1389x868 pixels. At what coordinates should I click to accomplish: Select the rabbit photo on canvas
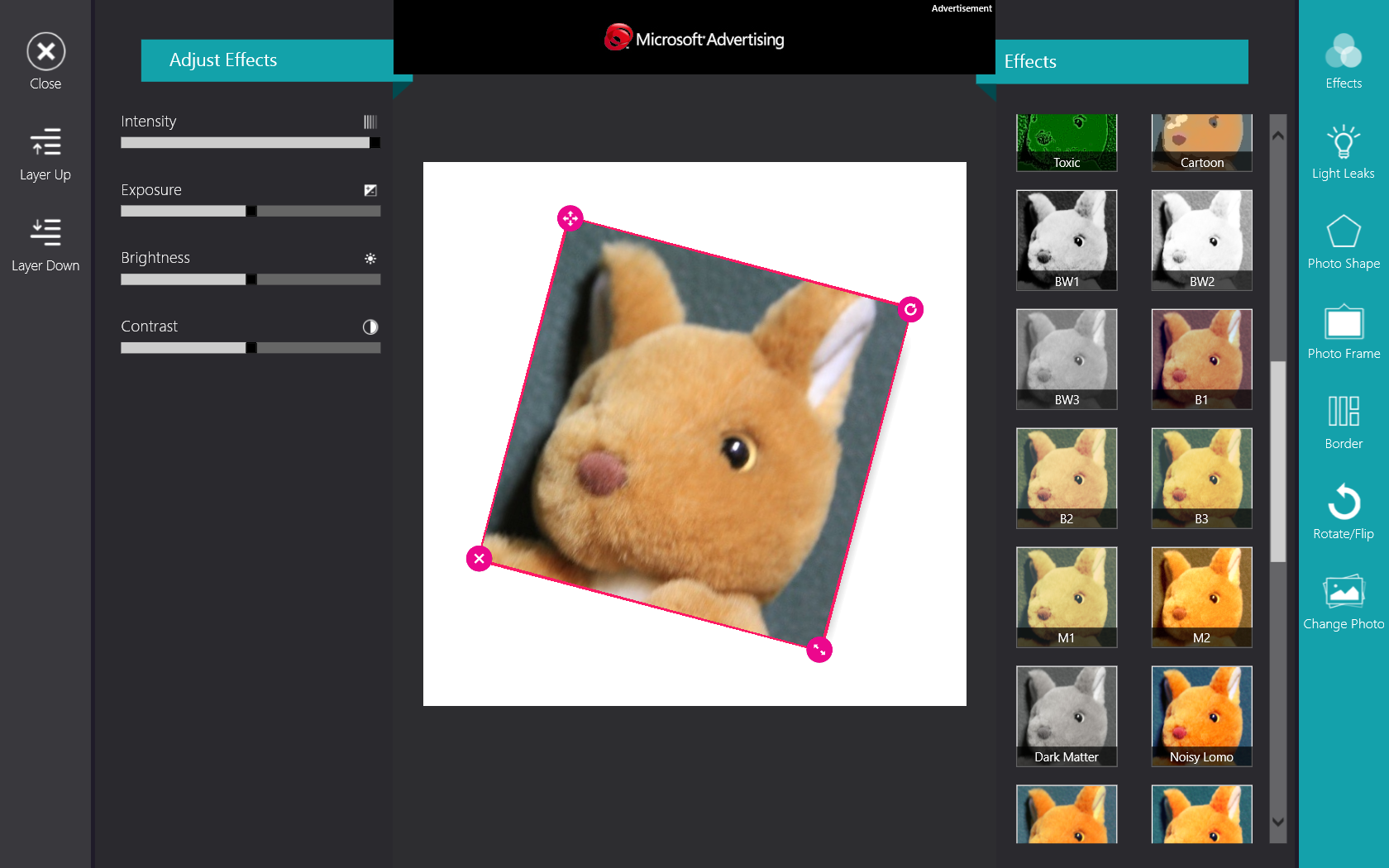pos(694,434)
